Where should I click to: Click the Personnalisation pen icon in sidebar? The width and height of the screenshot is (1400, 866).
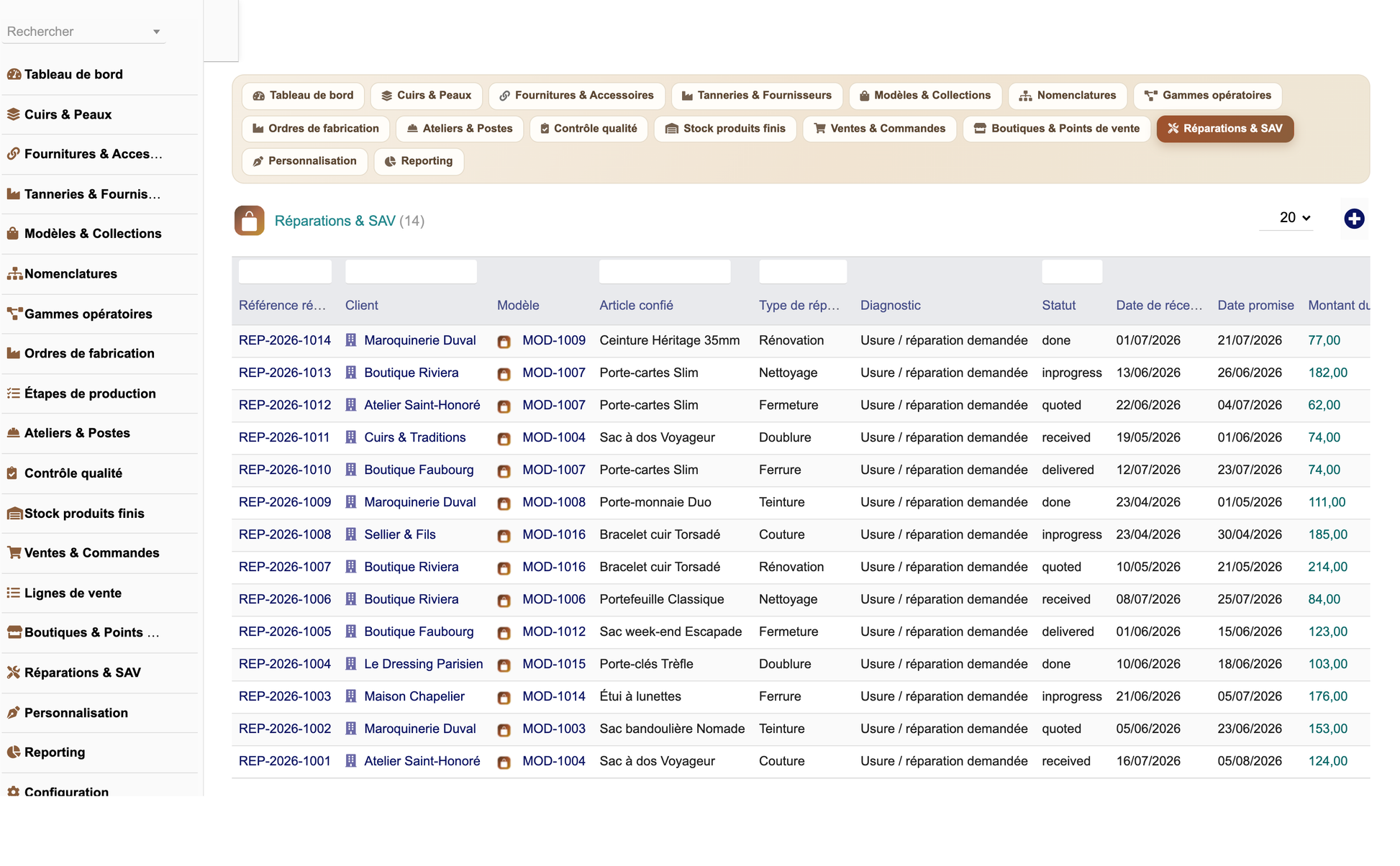coord(14,713)
